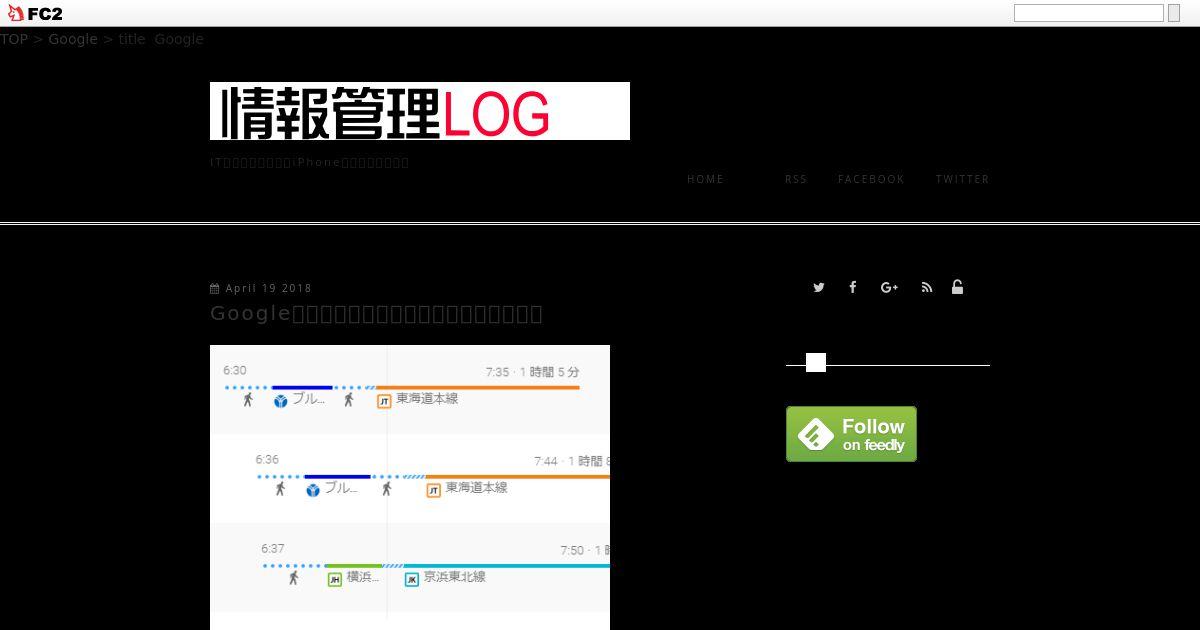The height and width of the screenshot is (630, 1200).
Task: Open the Google article title heading
Action: pyautogui.click(x=376, y=313)
